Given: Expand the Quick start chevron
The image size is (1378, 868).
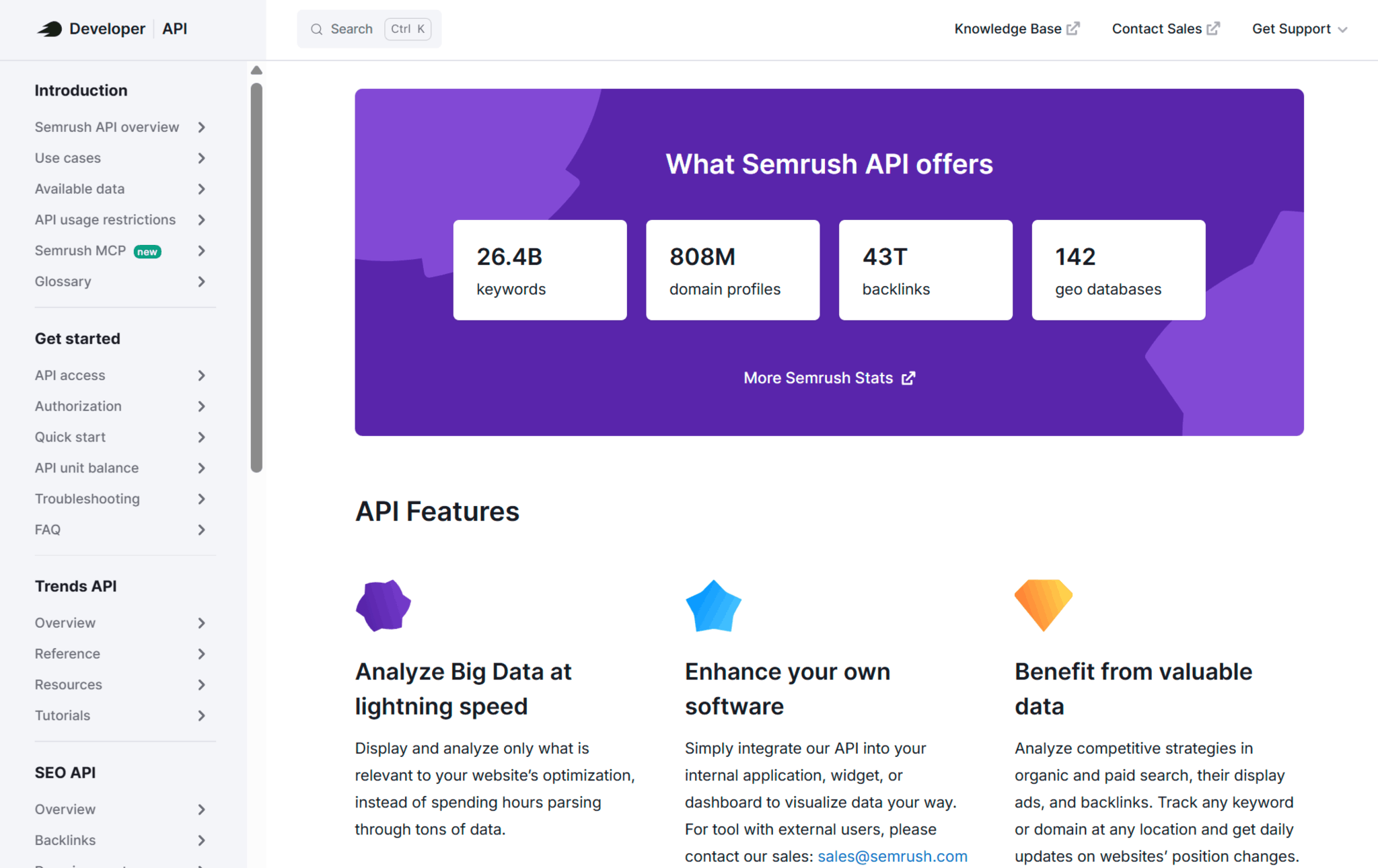Looking at the screenshot, I should click(201, 437).
